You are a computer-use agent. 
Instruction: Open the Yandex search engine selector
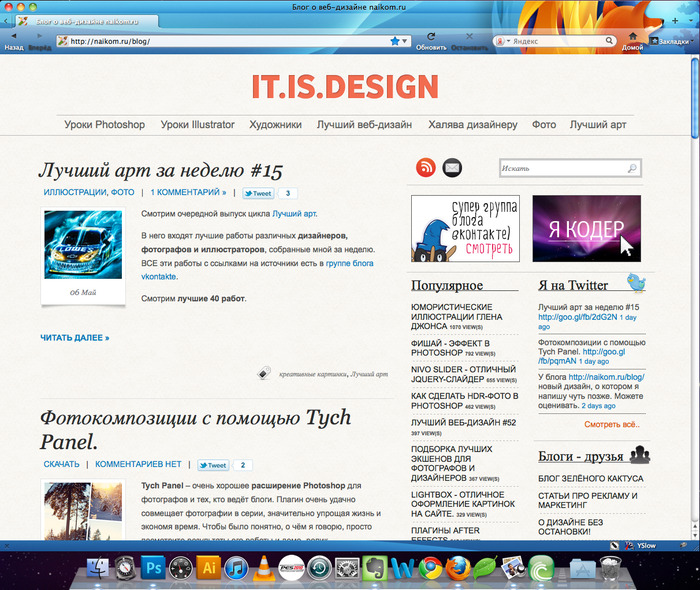click(x=503, y=41)
